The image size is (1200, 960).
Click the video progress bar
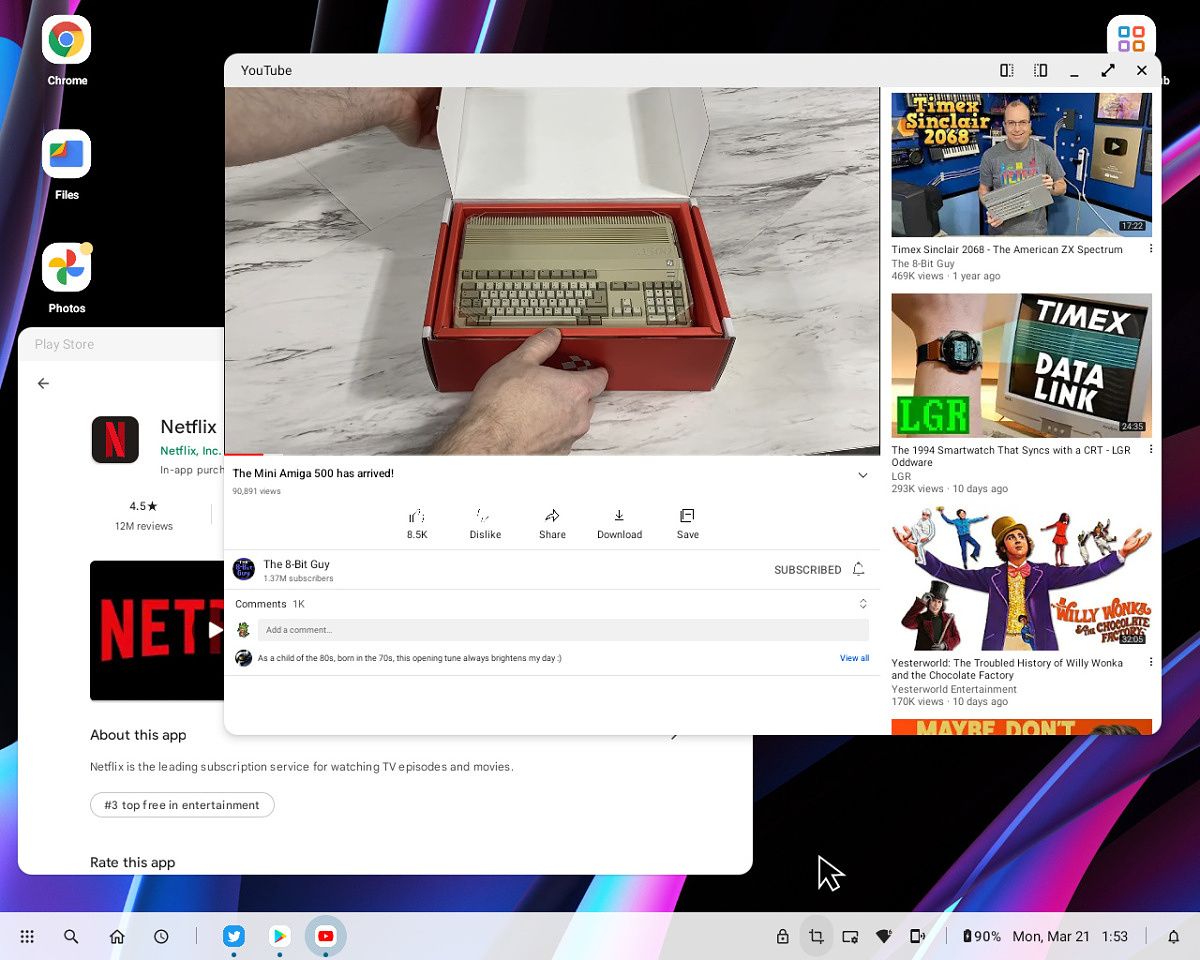tap(552, 455)
